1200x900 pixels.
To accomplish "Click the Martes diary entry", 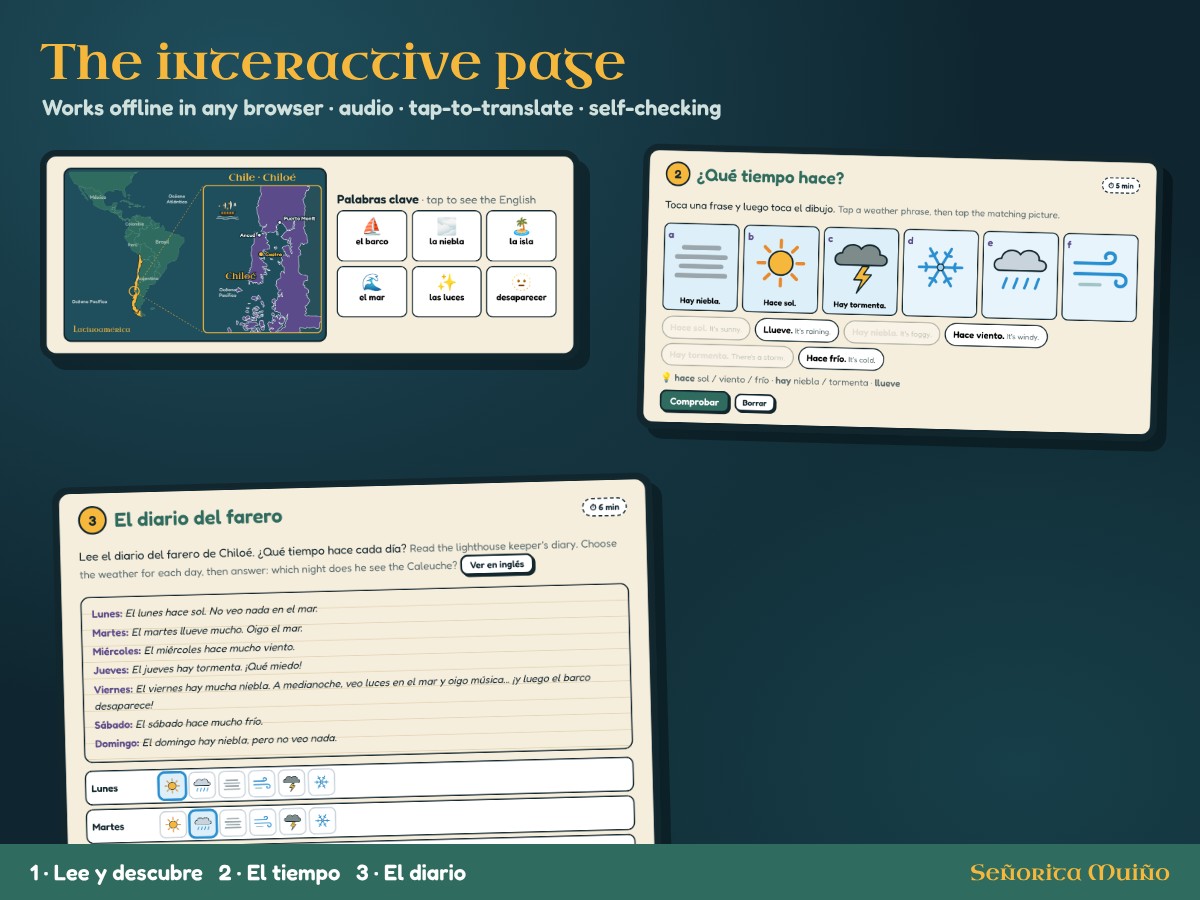I will [197, 631].
